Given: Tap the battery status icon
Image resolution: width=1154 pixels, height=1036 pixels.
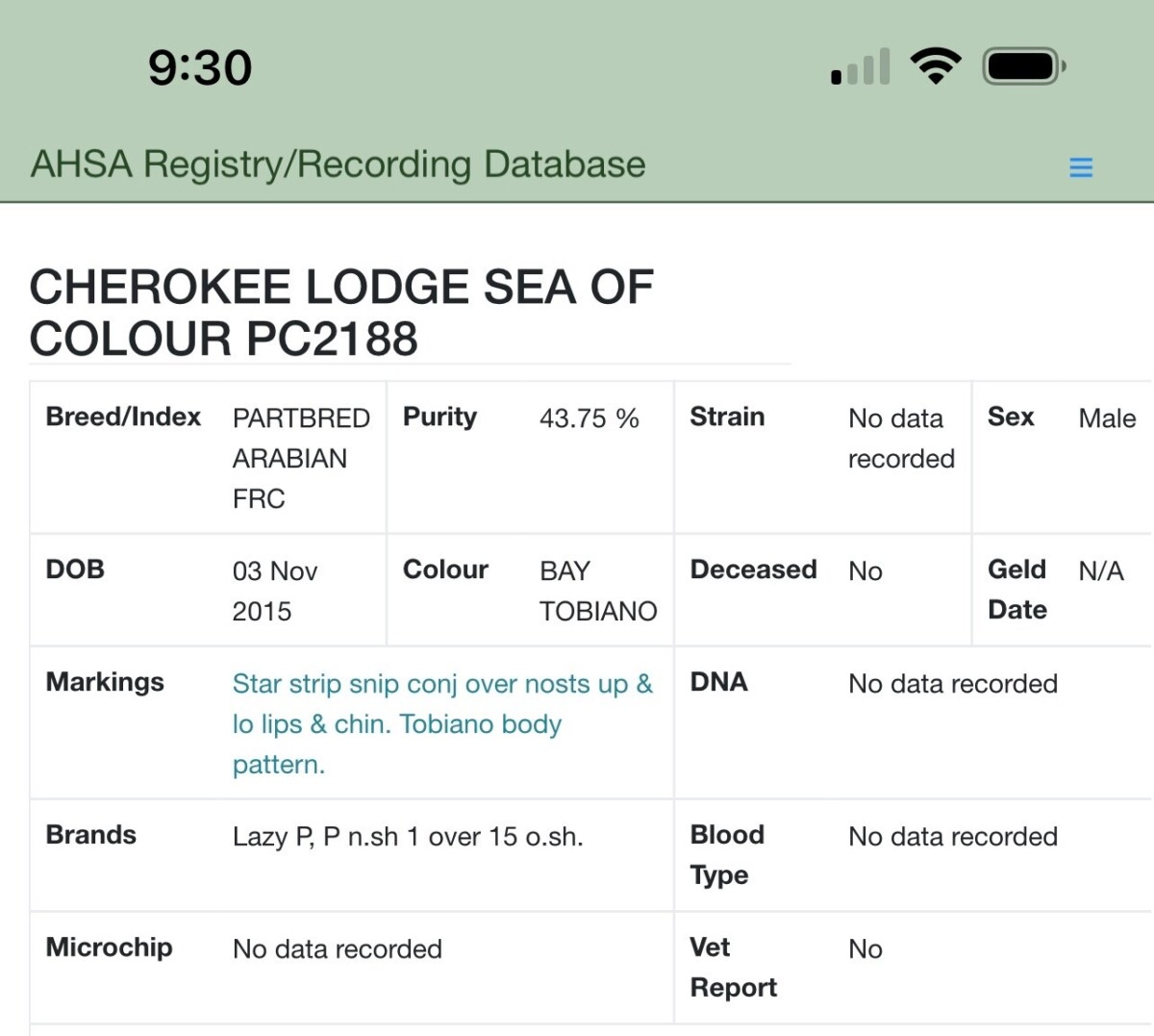Looking at the screenshot, I should (x=1024, y=66).
